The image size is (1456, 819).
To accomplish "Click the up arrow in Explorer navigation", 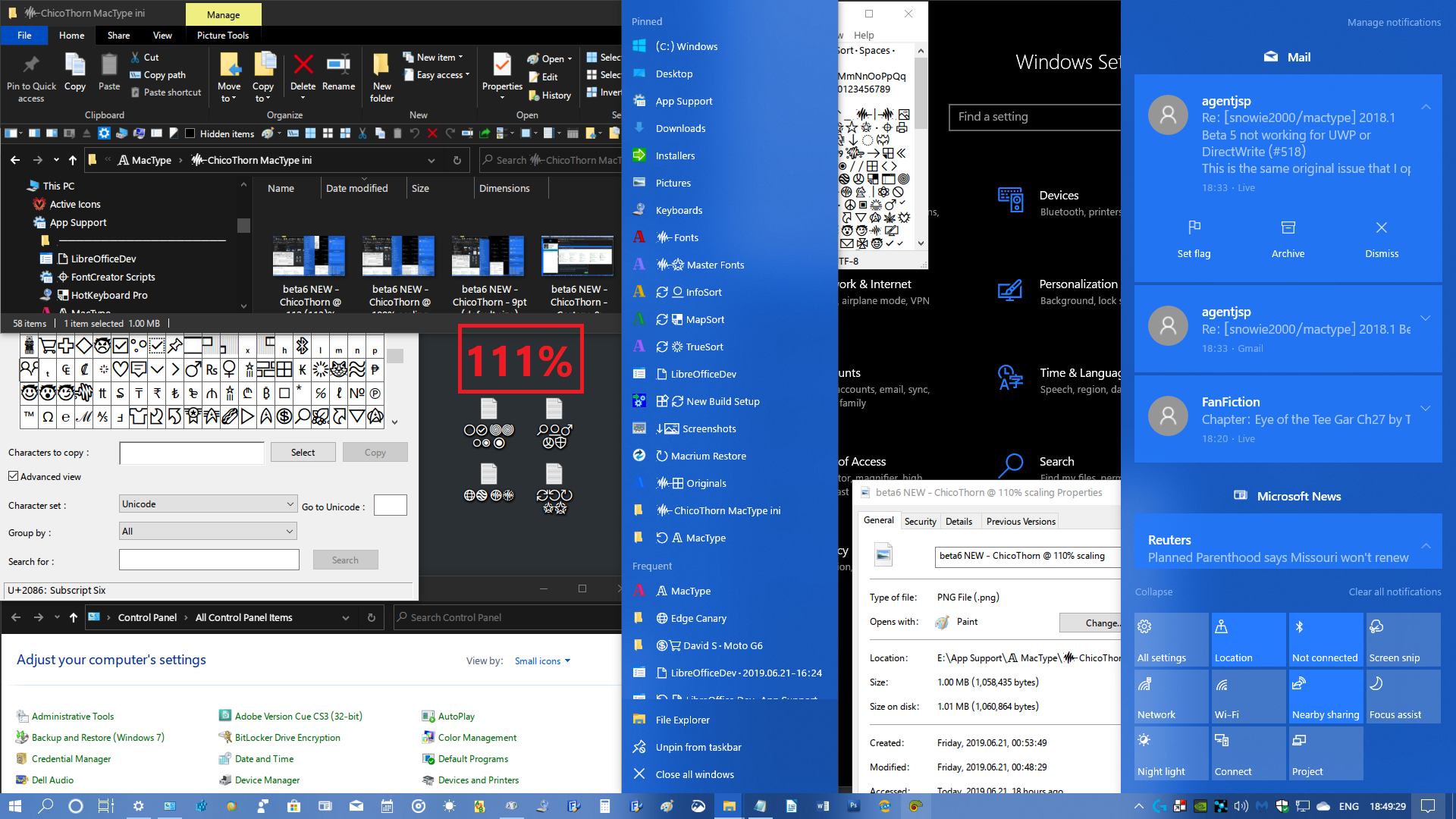I will point(73,160).
